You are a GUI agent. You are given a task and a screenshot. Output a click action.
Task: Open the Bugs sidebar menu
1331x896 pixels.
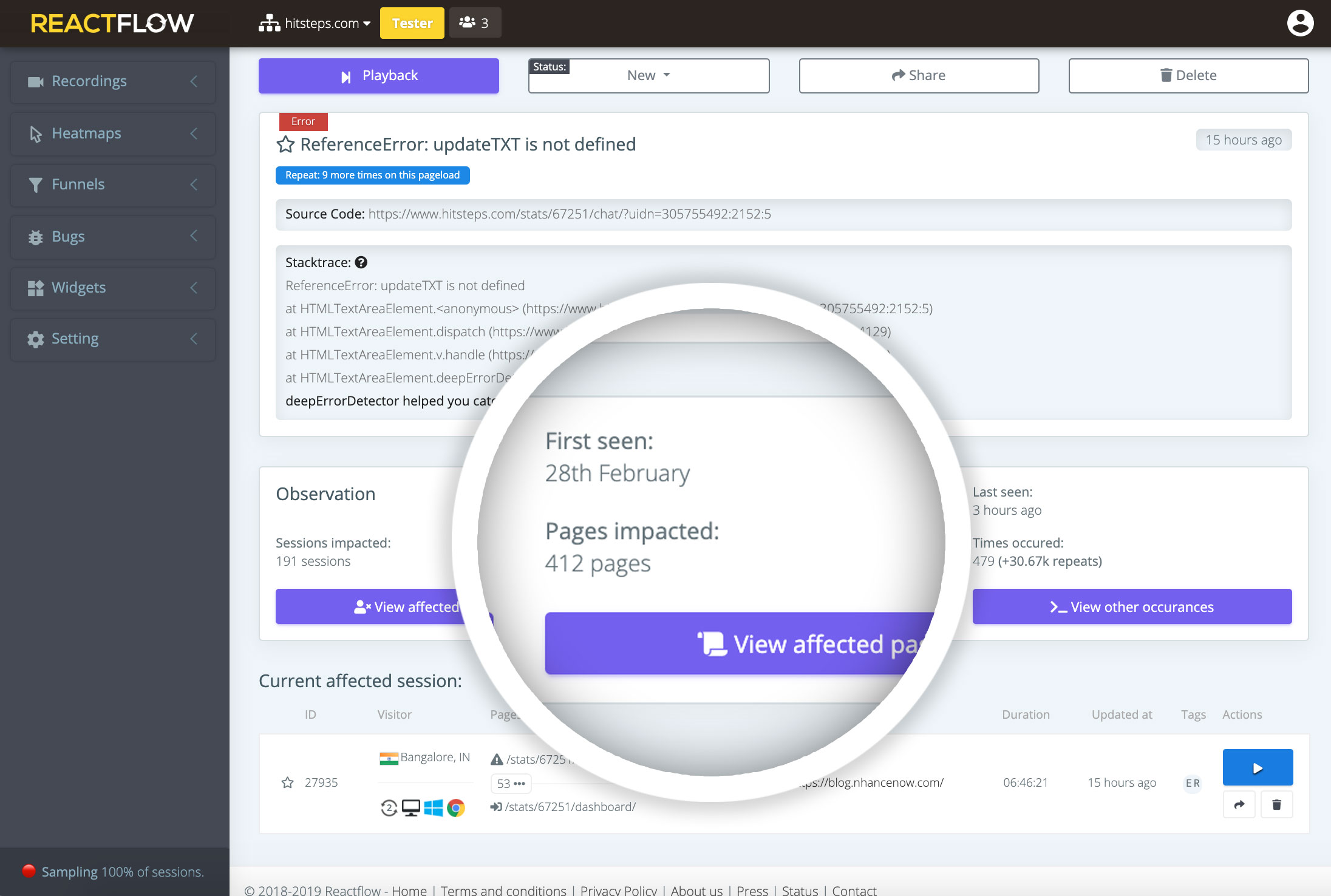(x=113, y=237)
